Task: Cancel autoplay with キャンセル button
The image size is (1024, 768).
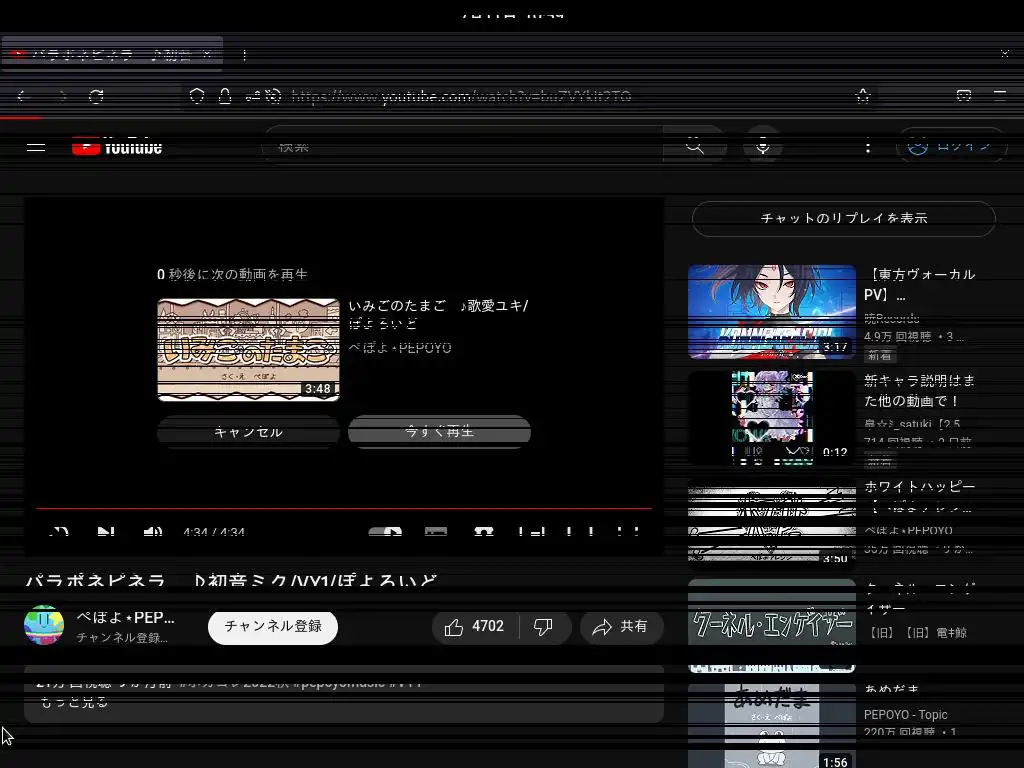Action: (x=248, y=432)
